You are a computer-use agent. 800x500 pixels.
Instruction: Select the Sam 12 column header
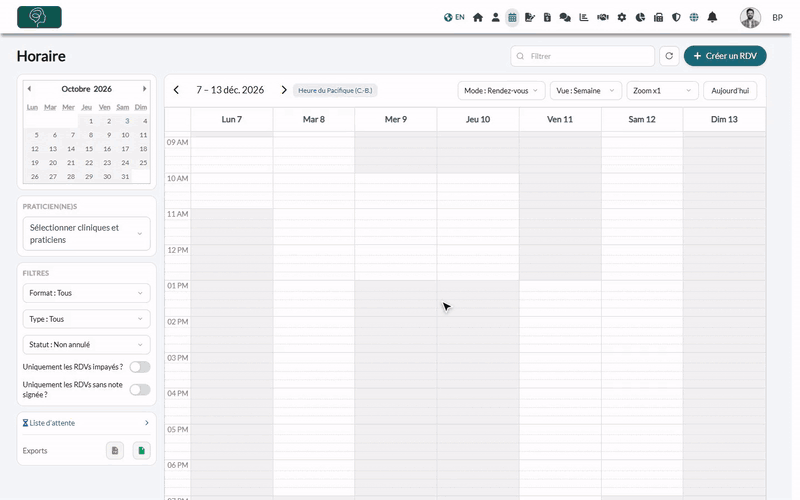642,119
